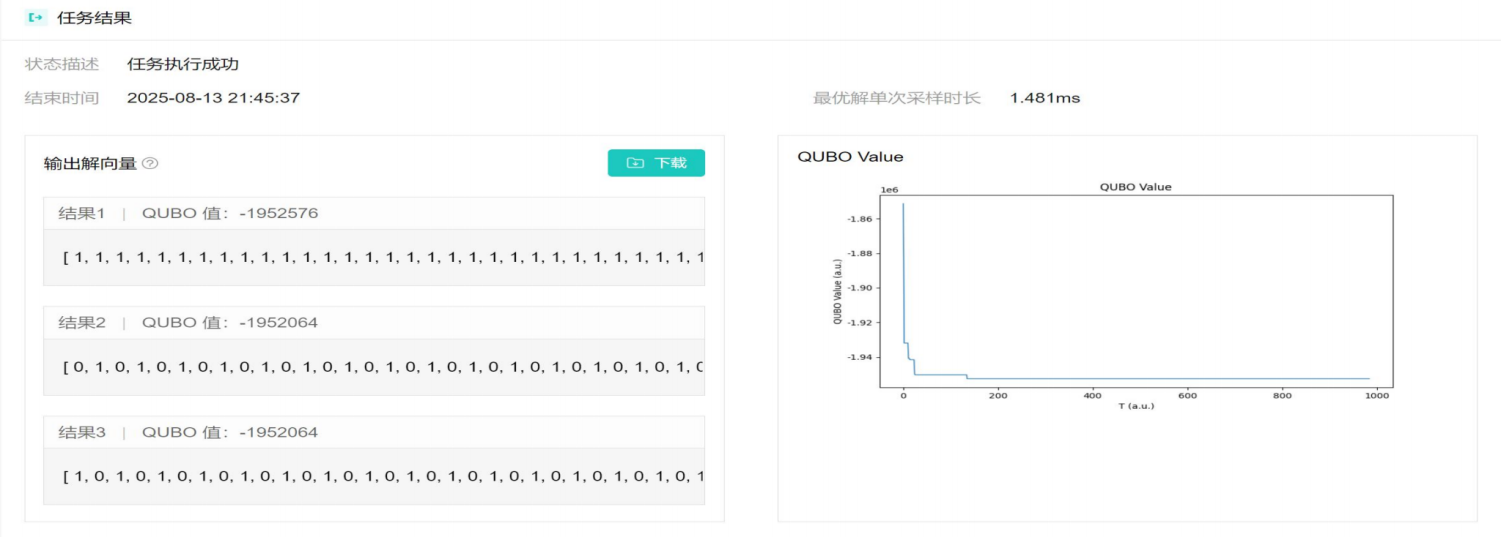Click the T (a.u.) x-axis label
Viewport: 1501px width, 537px height.
[1135, 406]
